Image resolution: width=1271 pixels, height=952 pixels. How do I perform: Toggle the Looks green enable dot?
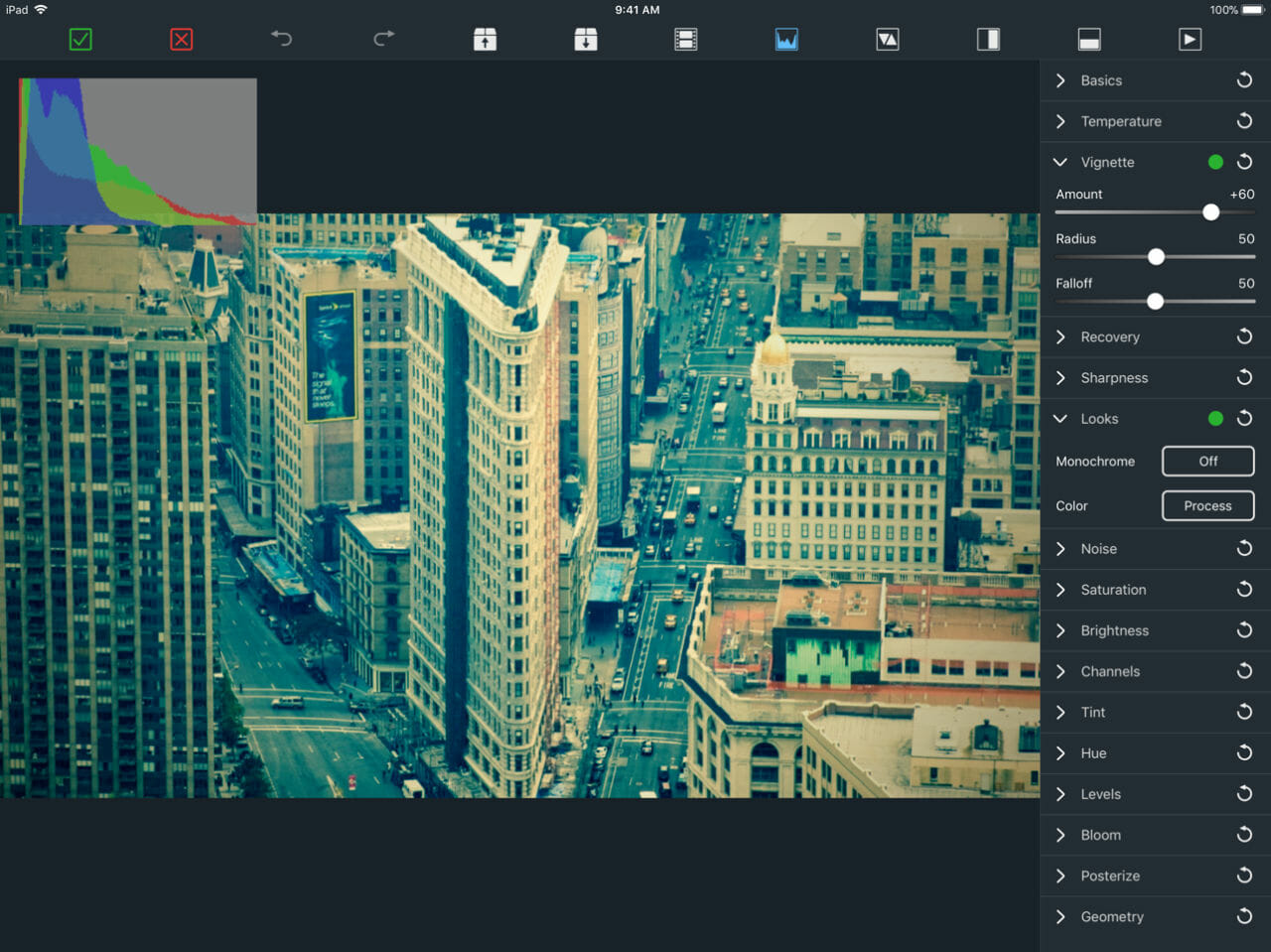click(x=1215, y=419)
